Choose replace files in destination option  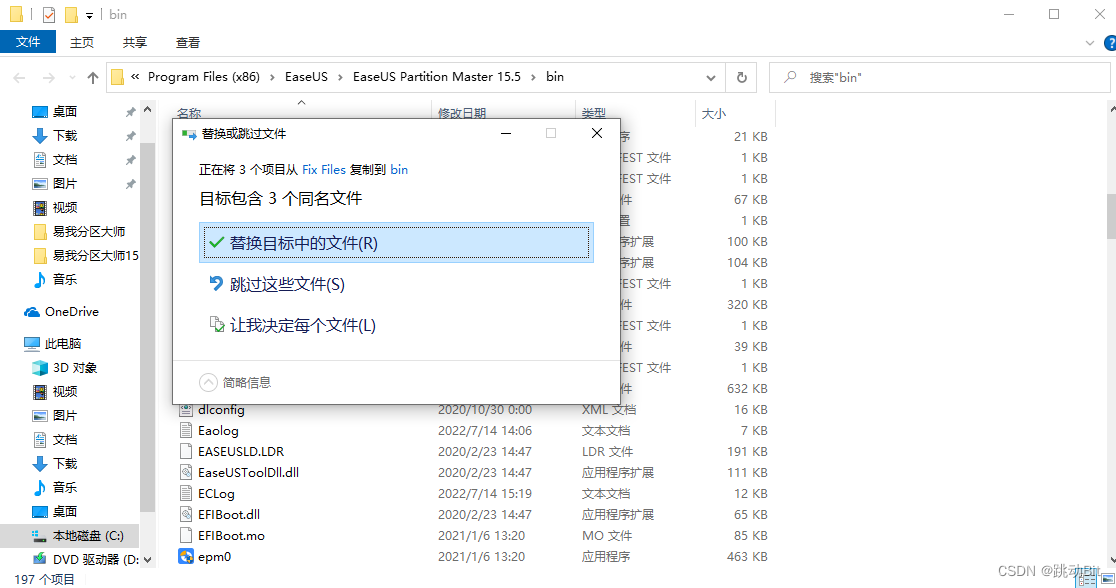[396, 243]
